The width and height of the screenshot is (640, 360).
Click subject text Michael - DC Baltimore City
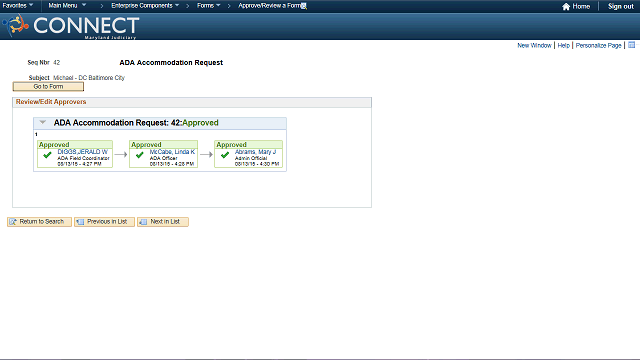[x=89, y=78]
